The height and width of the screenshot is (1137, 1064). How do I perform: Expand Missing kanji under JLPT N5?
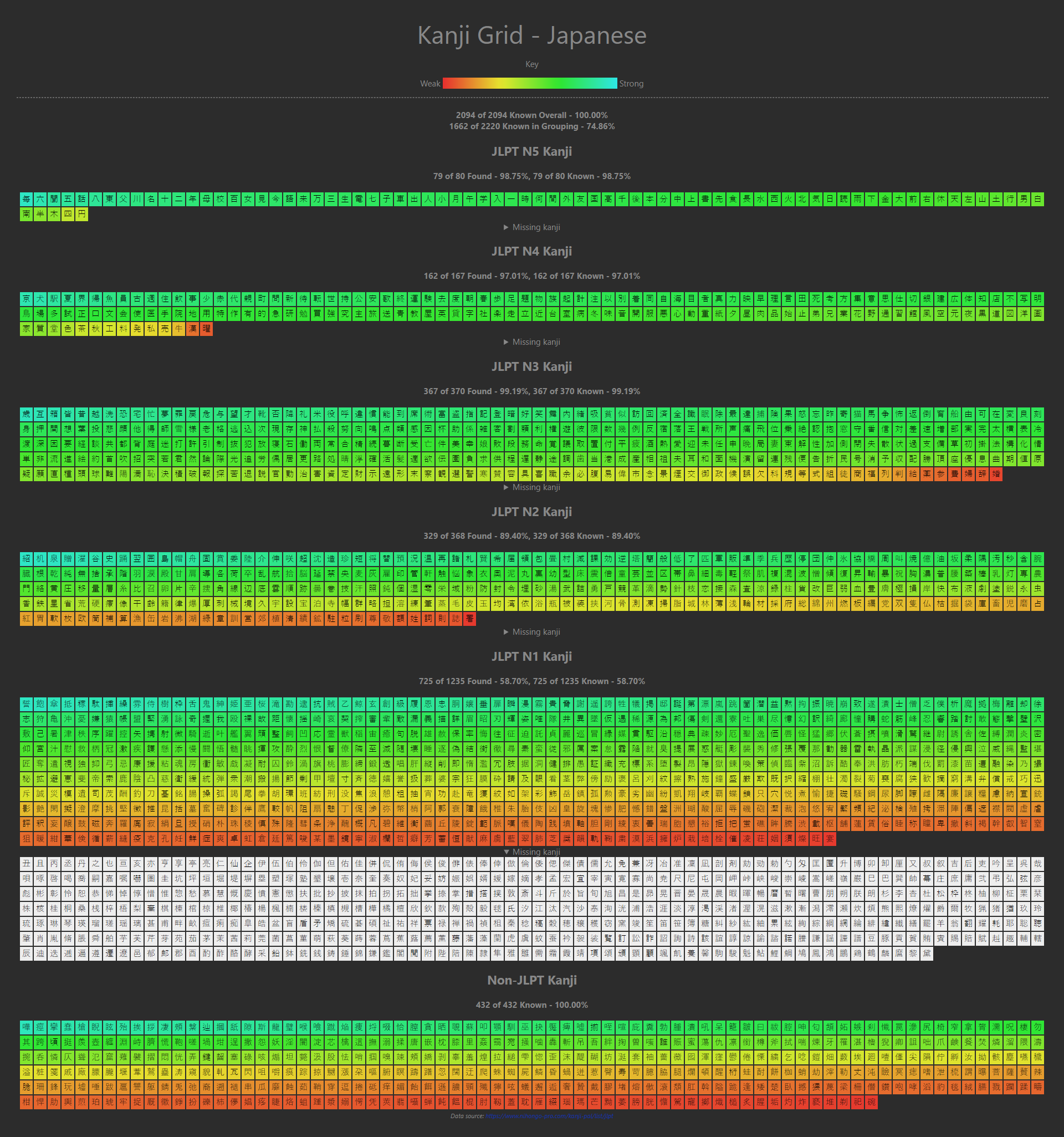coord(531,227)
